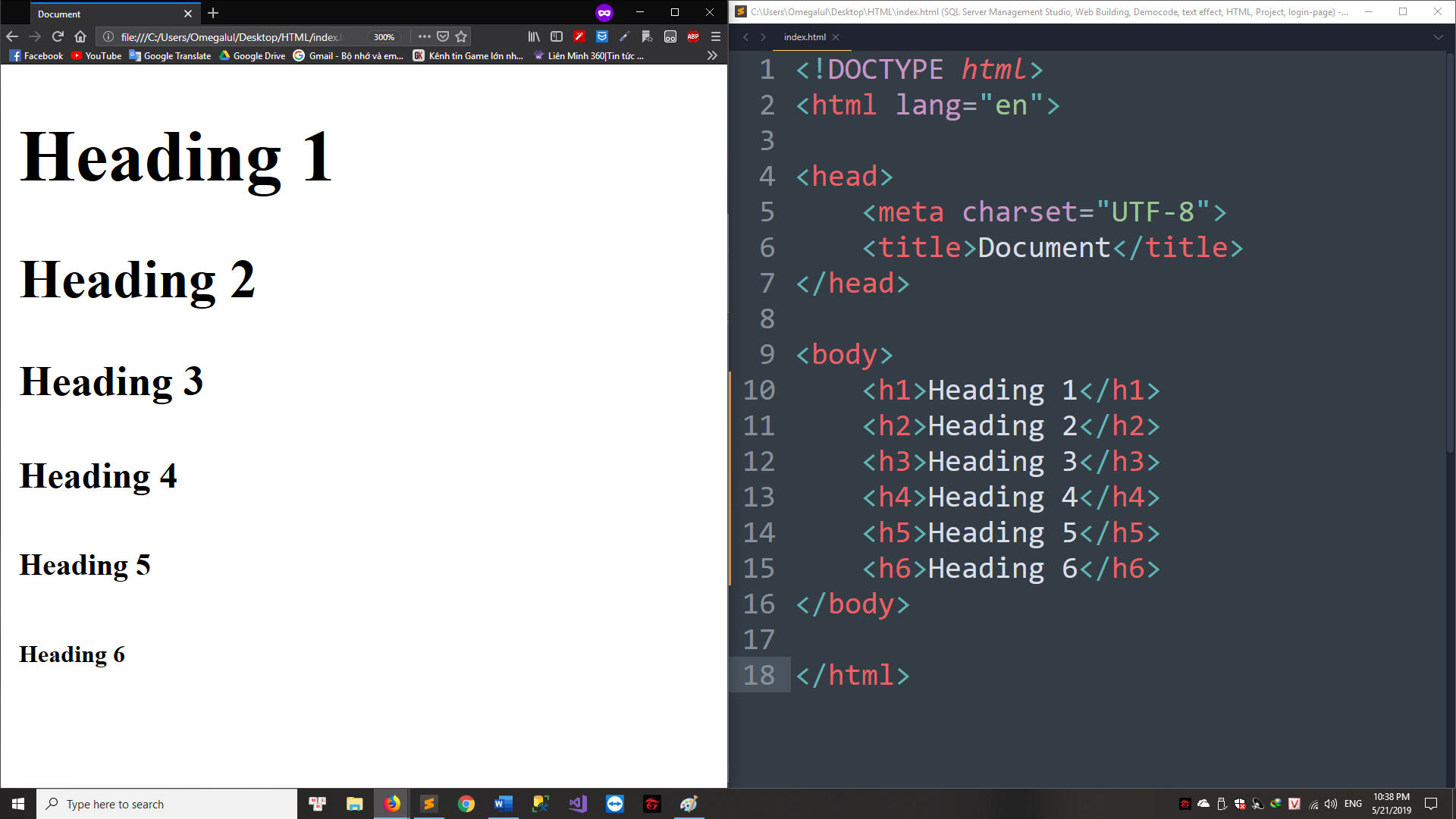
Task: Toggle the Firefox sidebar view
Action: (x=557, y=36)
